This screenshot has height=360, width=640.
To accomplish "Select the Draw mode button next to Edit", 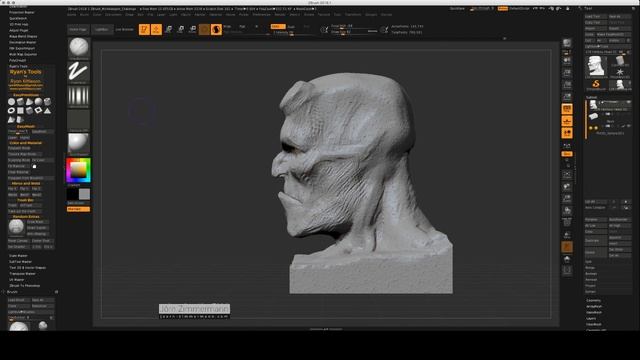I will tap(156, 29).
